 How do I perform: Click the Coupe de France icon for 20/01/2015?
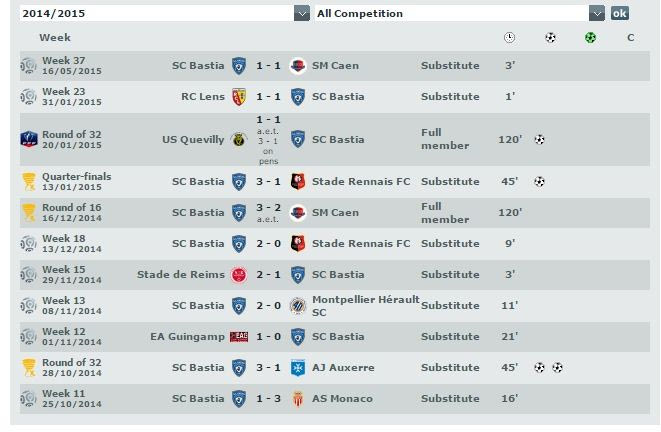point(28,140)
